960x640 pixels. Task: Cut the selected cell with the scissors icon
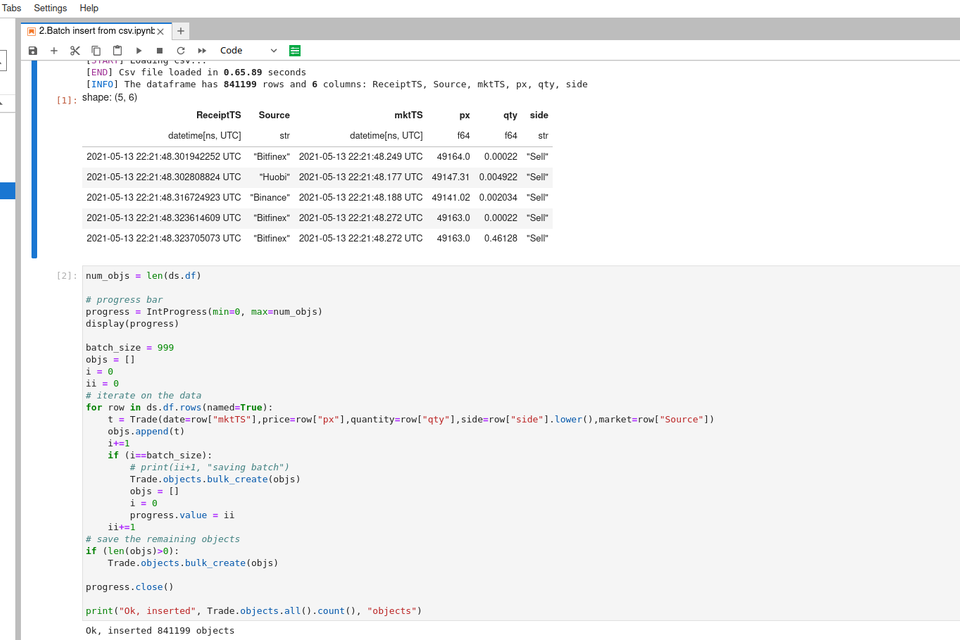tap(75, 50)
